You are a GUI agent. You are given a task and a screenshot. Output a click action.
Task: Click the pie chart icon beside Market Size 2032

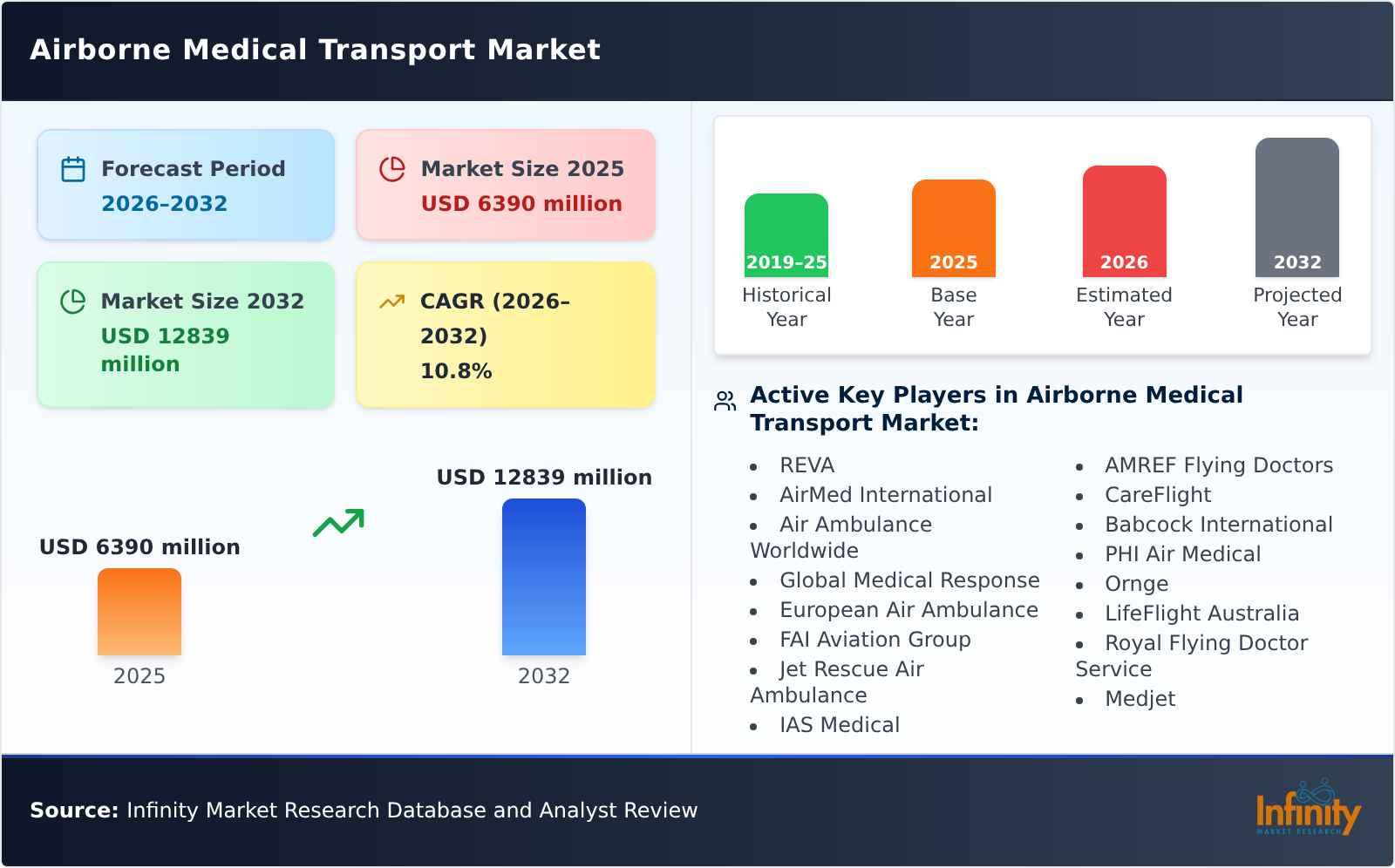(72, 302)
